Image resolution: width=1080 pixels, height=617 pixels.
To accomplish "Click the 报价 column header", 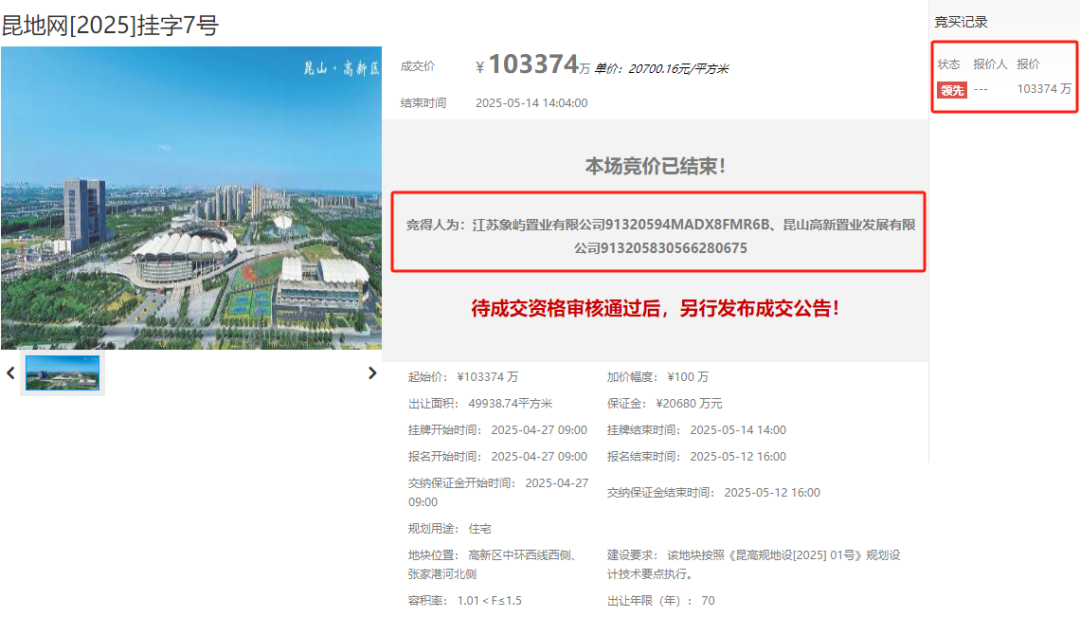I will point(1028,64).
